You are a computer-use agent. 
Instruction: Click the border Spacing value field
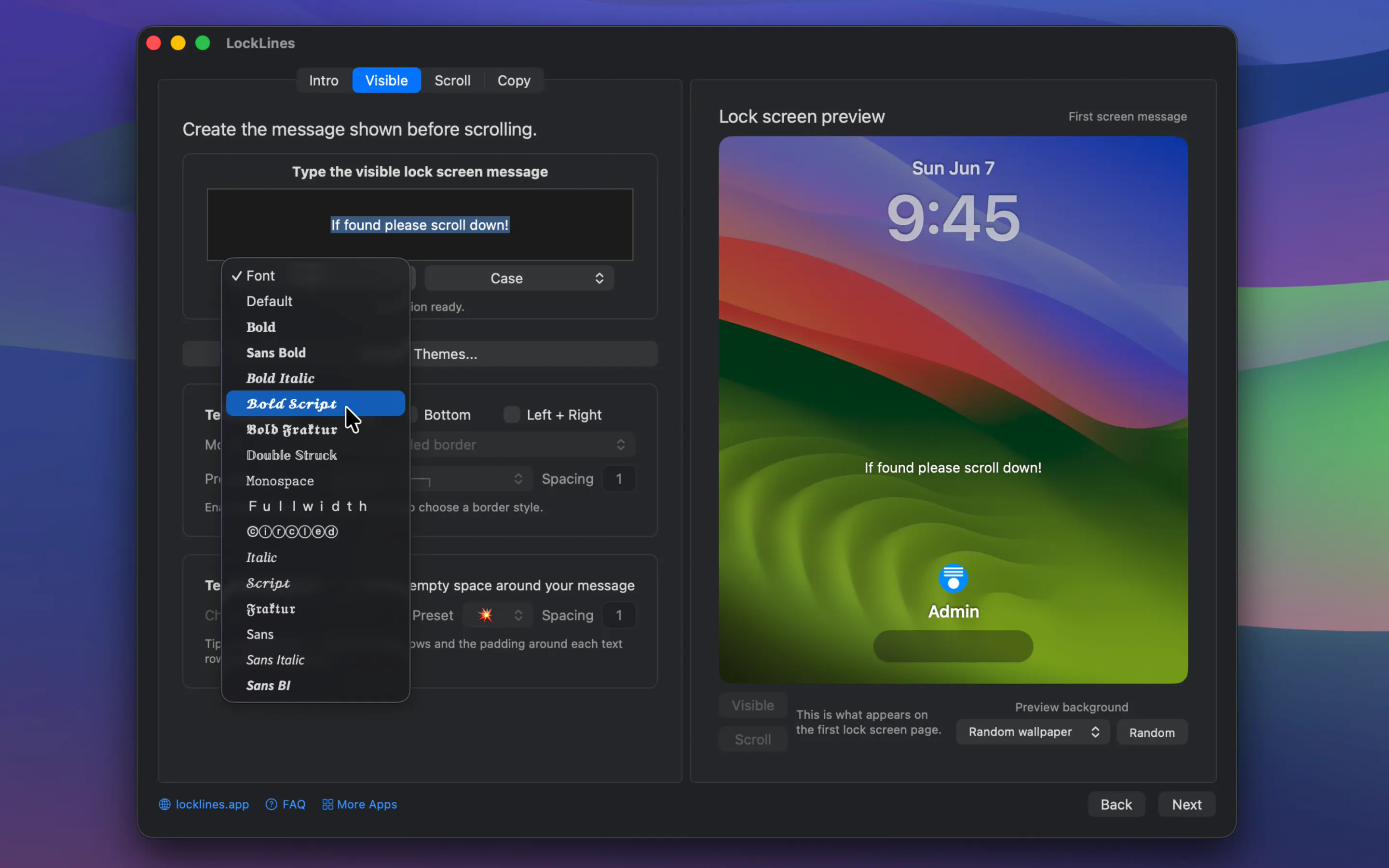619,479
